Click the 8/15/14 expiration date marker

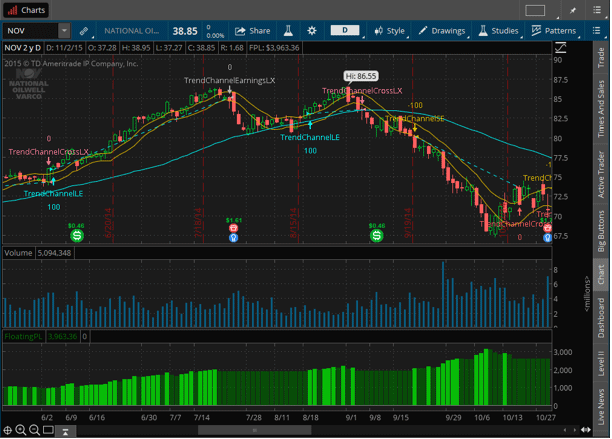pyautogui.click(x=294, y=222)
